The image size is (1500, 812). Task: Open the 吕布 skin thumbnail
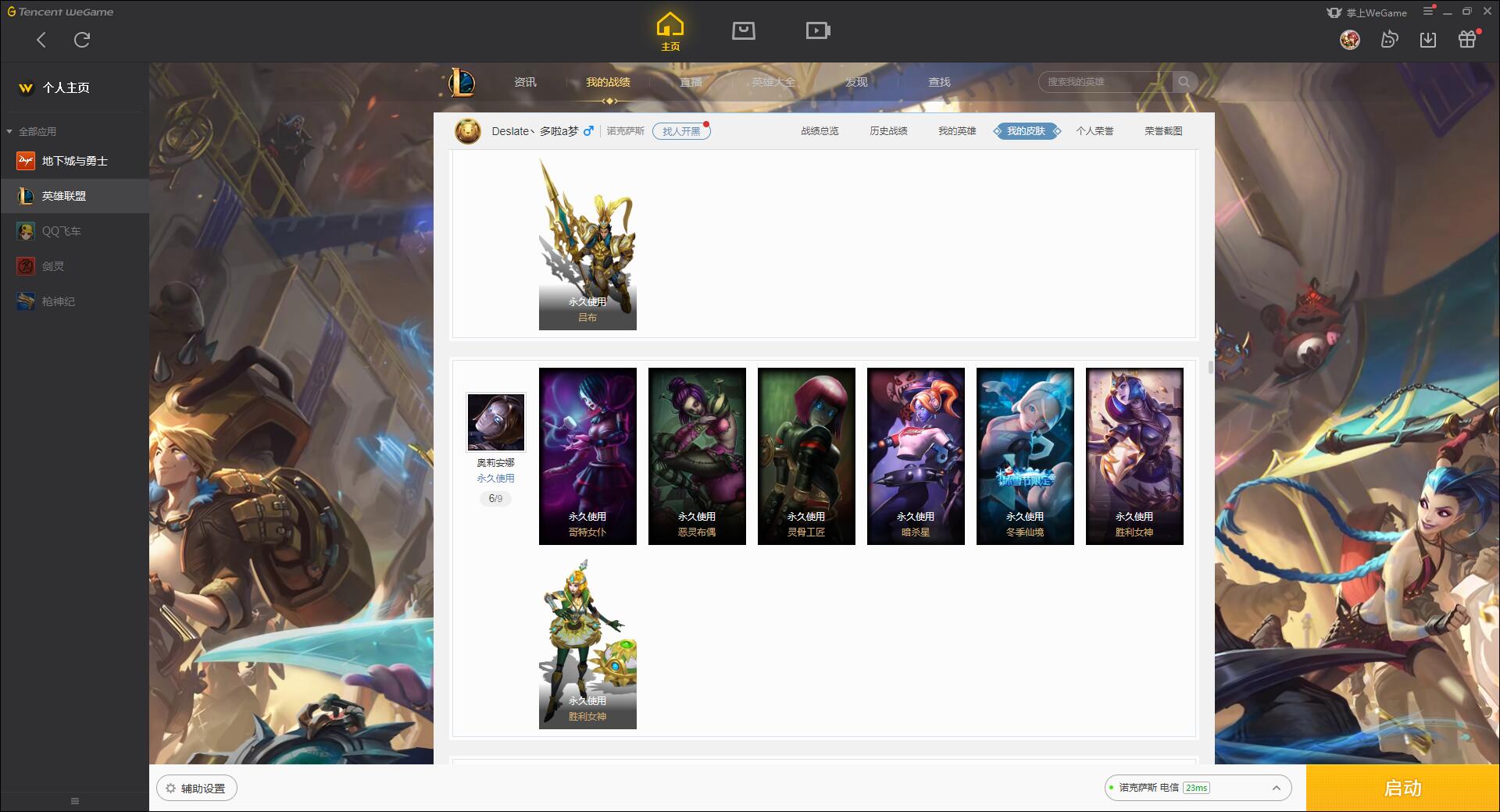click(587, 244)
